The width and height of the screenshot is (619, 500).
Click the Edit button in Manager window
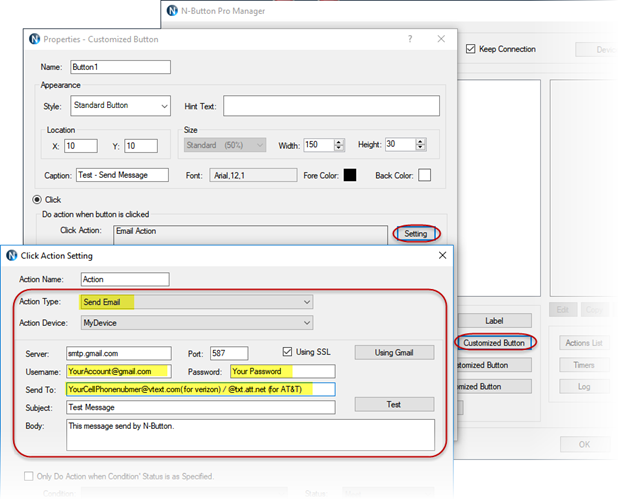(x=563, y=309)
